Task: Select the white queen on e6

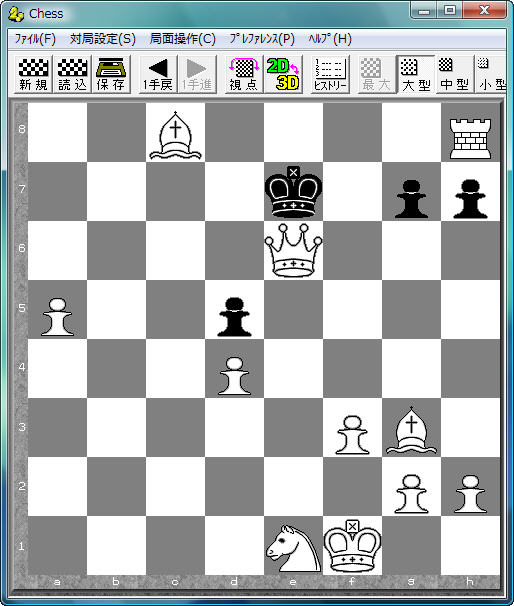Action: 293,250
